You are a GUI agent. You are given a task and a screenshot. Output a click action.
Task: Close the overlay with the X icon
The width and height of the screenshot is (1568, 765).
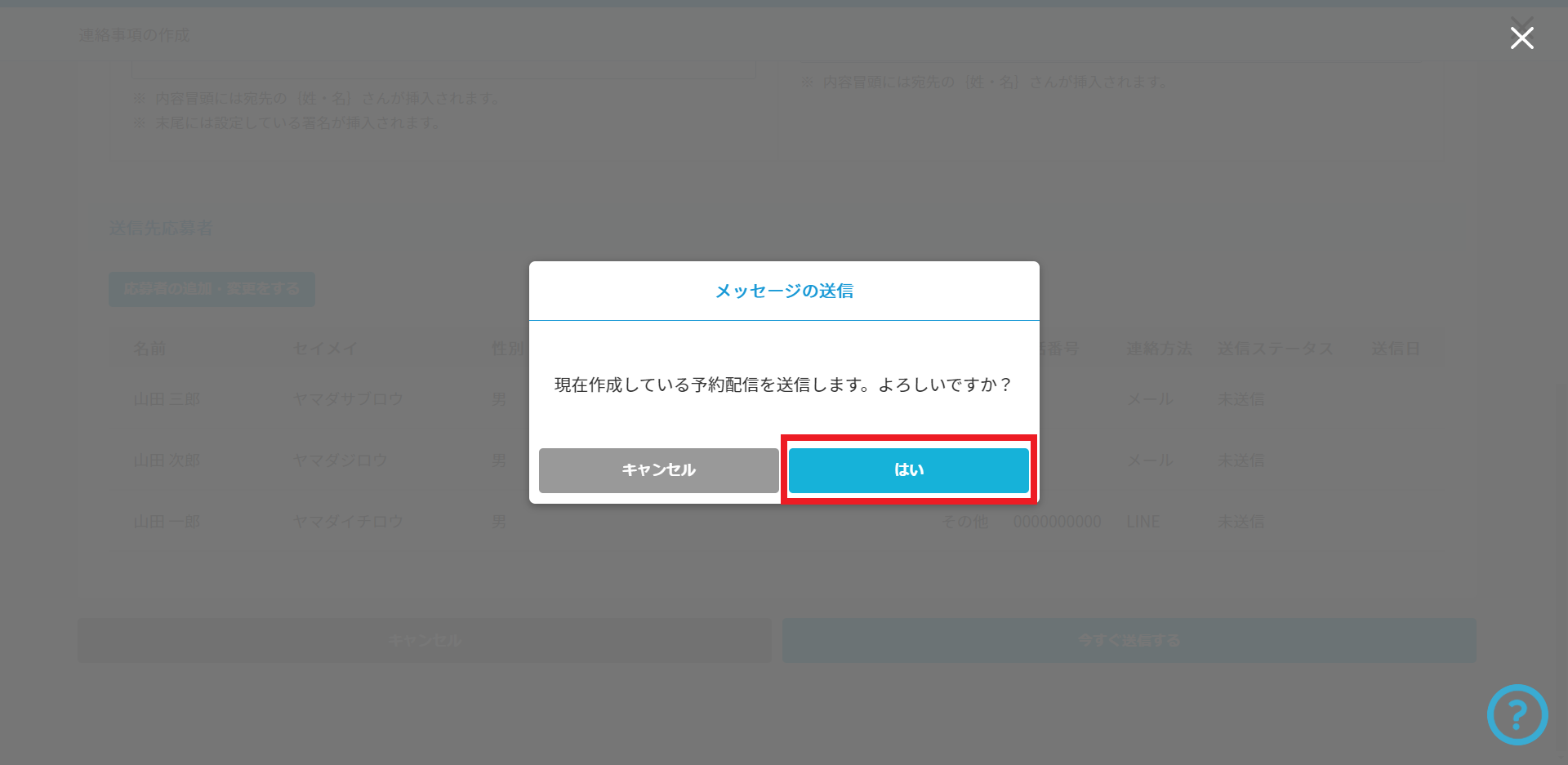(1521, 38)
